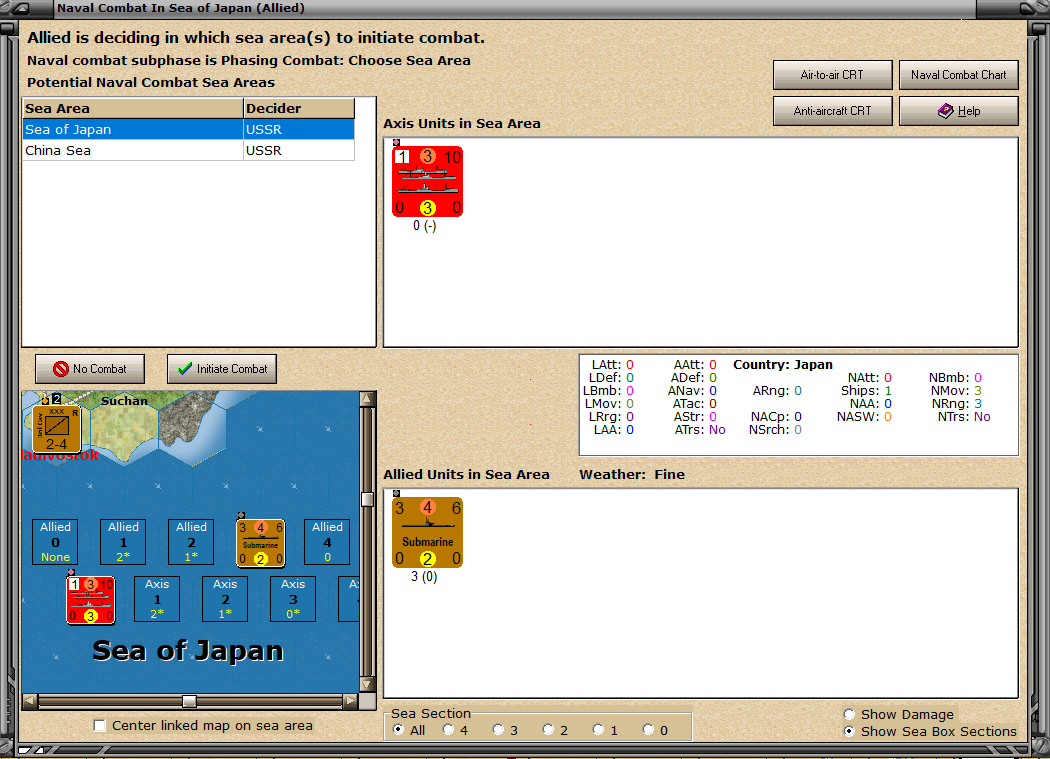Click the map horizontal scrollbar thumb
1050x759 pixels.
click(190, 701)
